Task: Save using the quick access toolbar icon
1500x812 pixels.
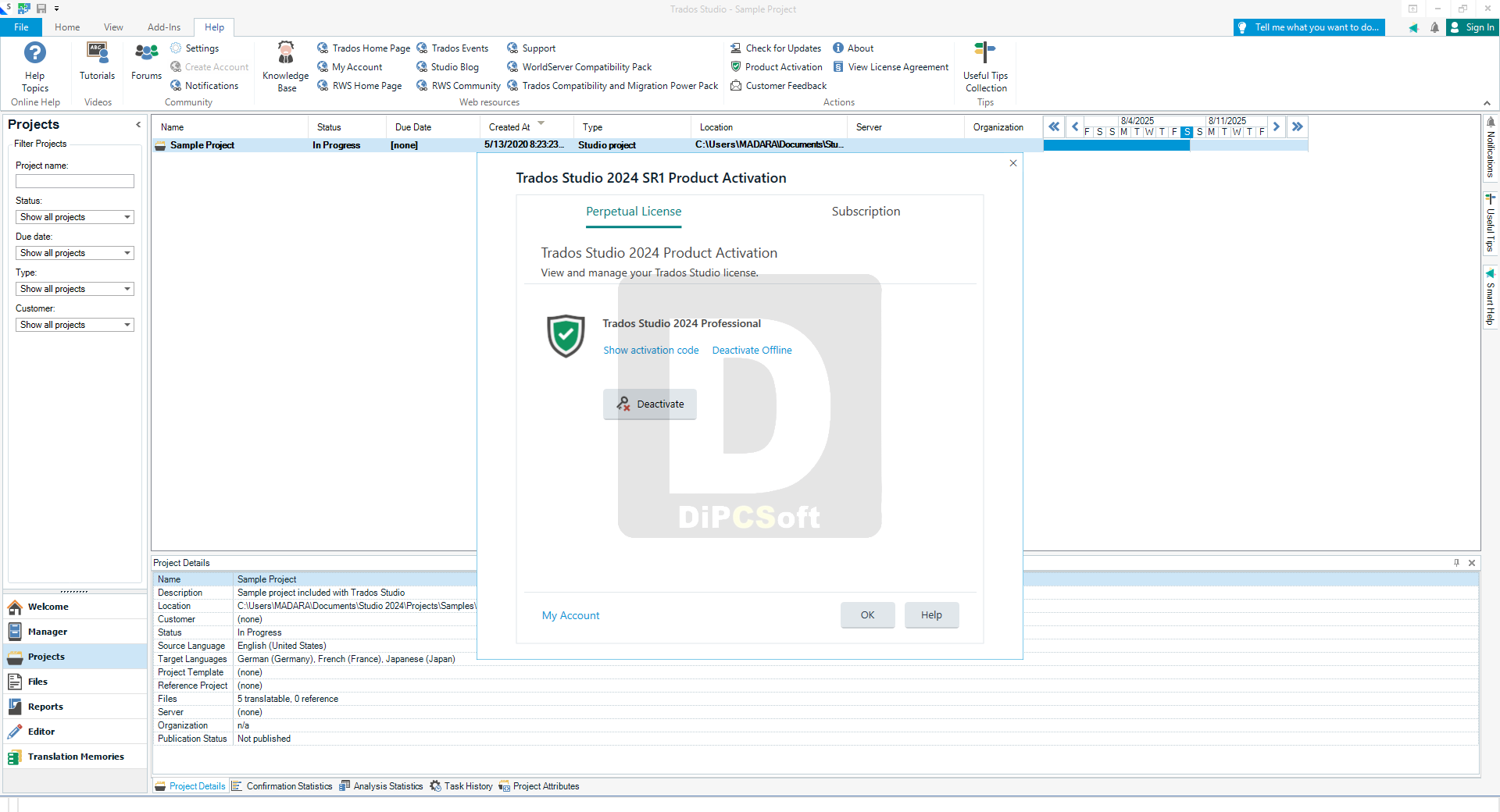Action: click(x=41, y=9)
